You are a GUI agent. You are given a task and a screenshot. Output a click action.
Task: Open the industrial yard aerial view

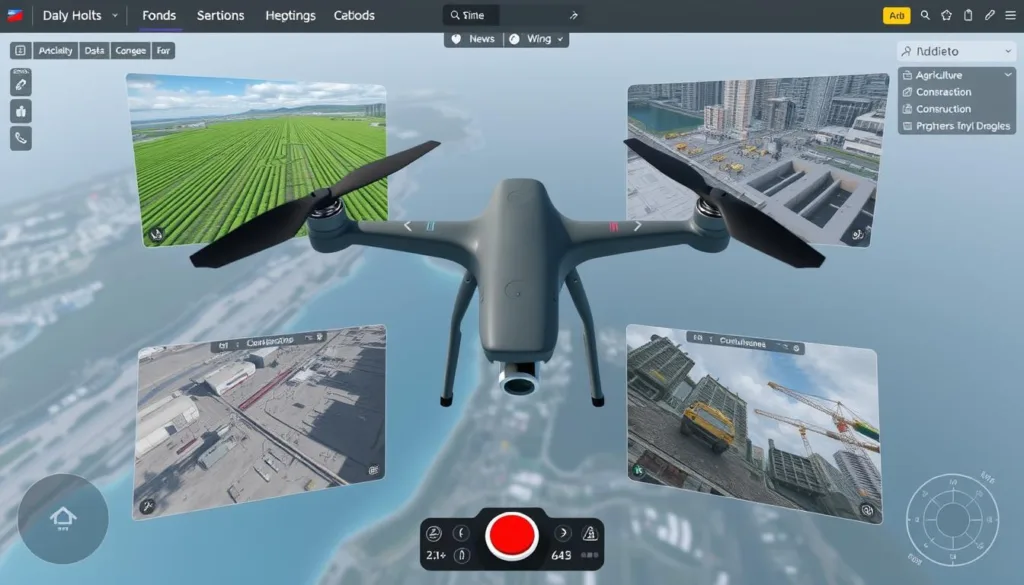tap(259, 422)
